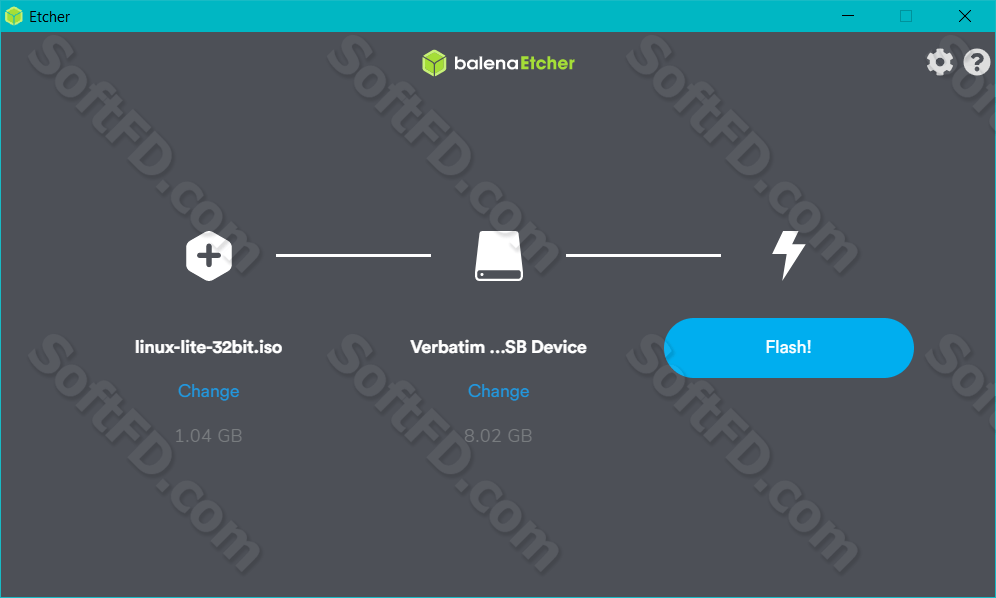Open the settings gear icon
Image resolution: width=996 pixels, height=598 pixels.
pos(939,62)
